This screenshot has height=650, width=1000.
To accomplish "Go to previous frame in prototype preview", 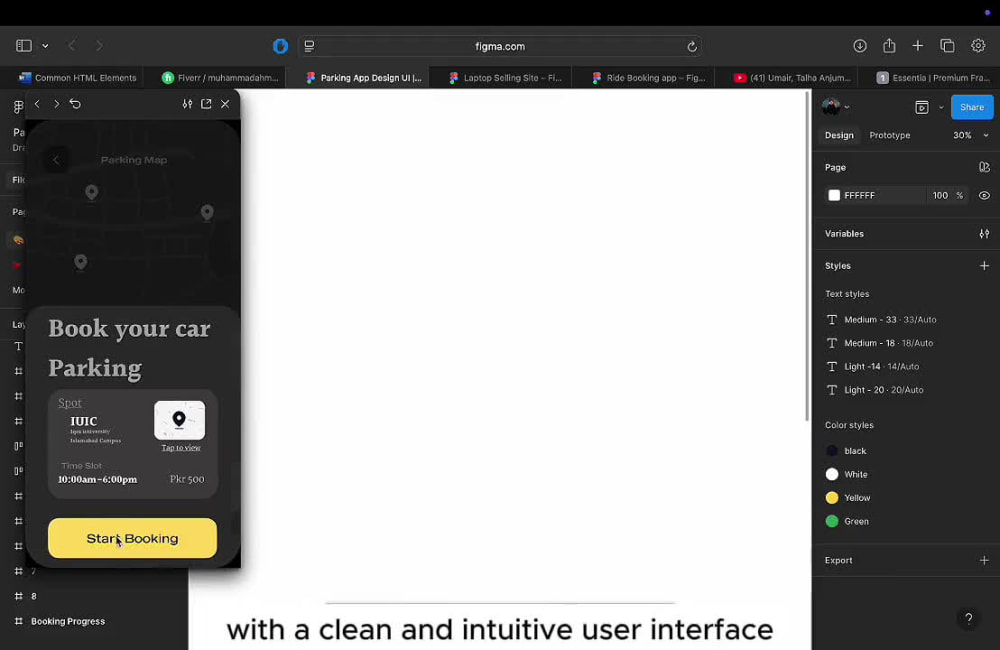I will 37,104.
